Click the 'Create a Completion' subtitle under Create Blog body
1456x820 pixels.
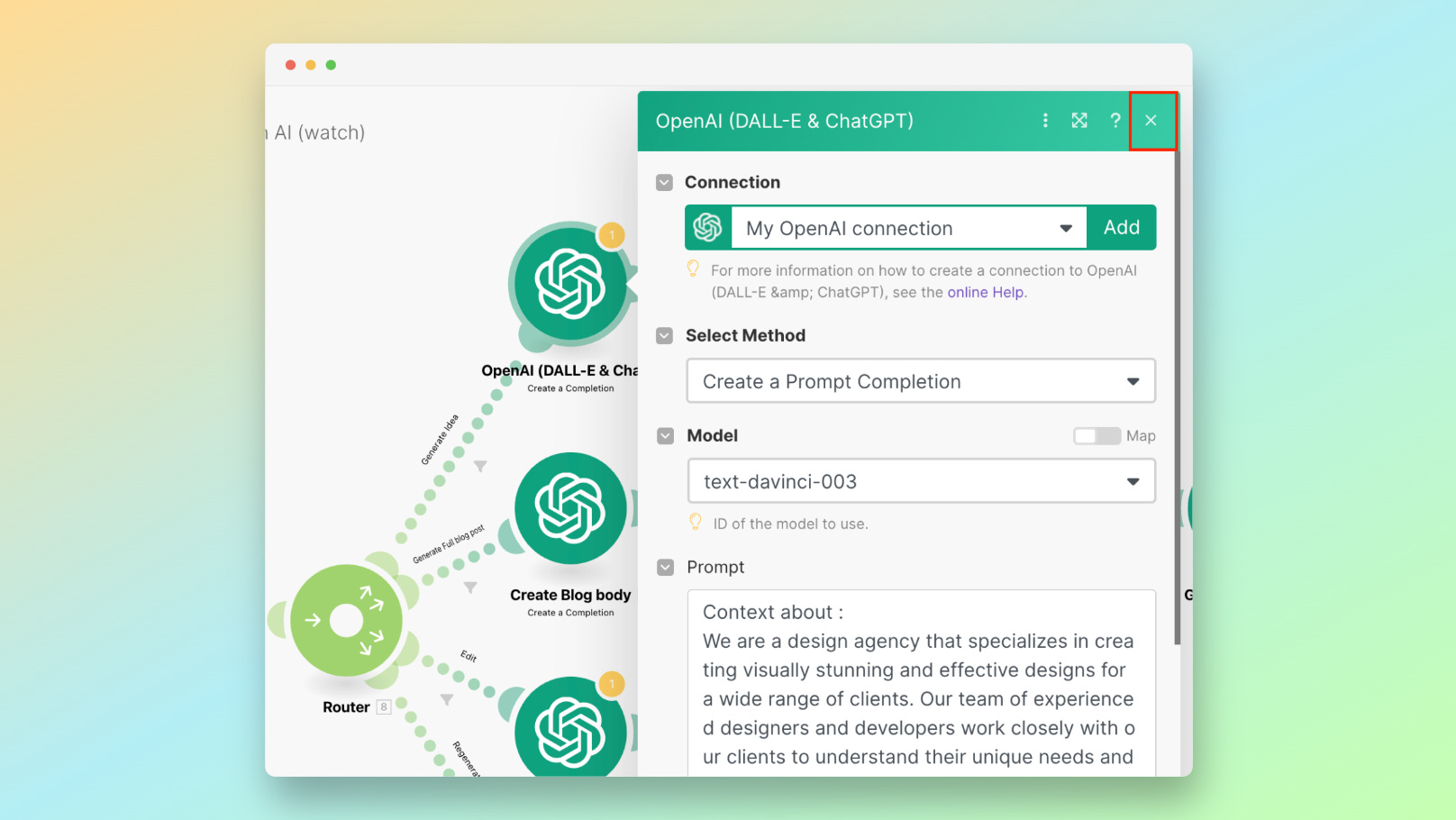pyautogui.click(x=570, y=613)
